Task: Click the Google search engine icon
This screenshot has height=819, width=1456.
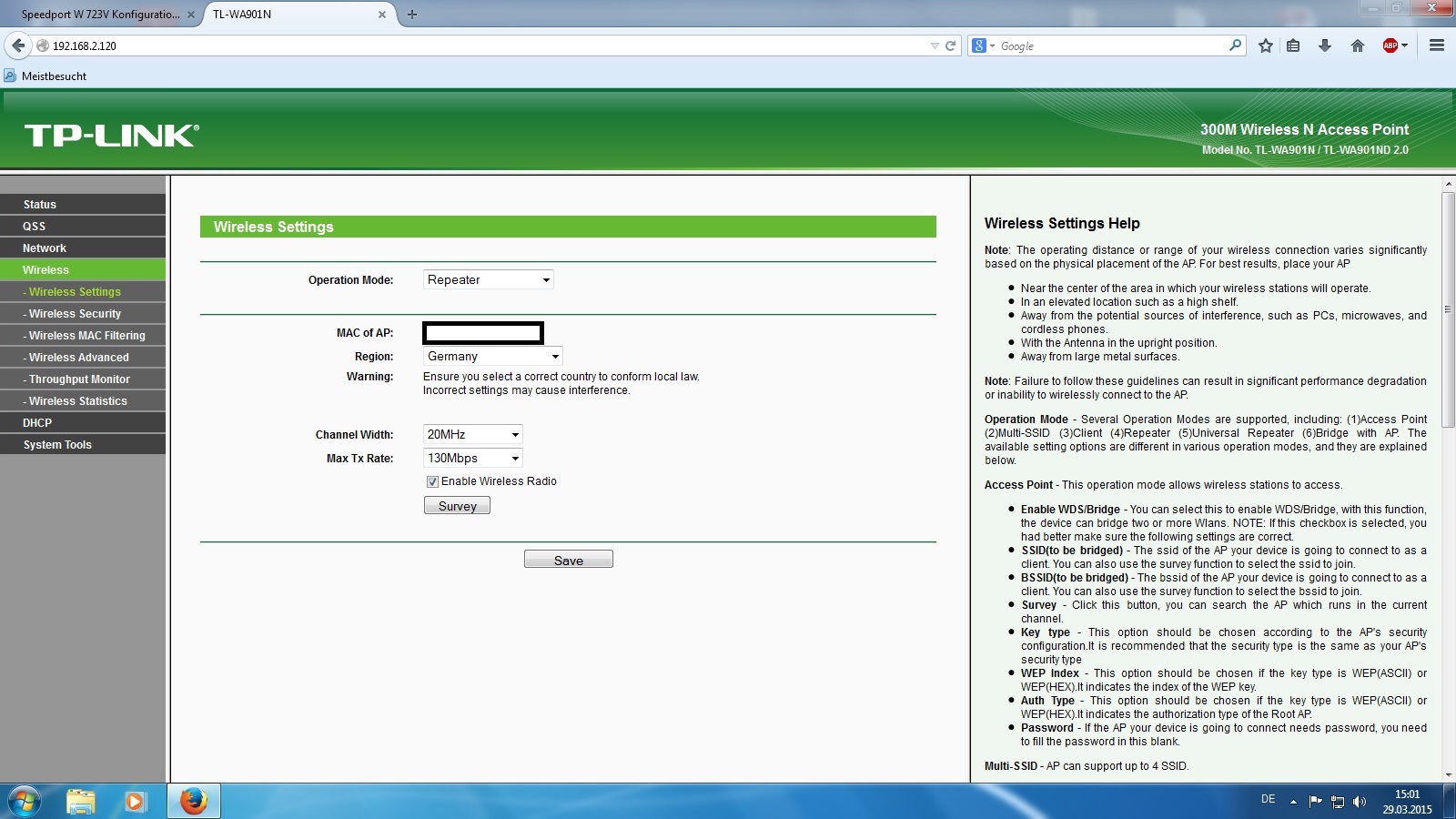Action: [x=979, y=45]
